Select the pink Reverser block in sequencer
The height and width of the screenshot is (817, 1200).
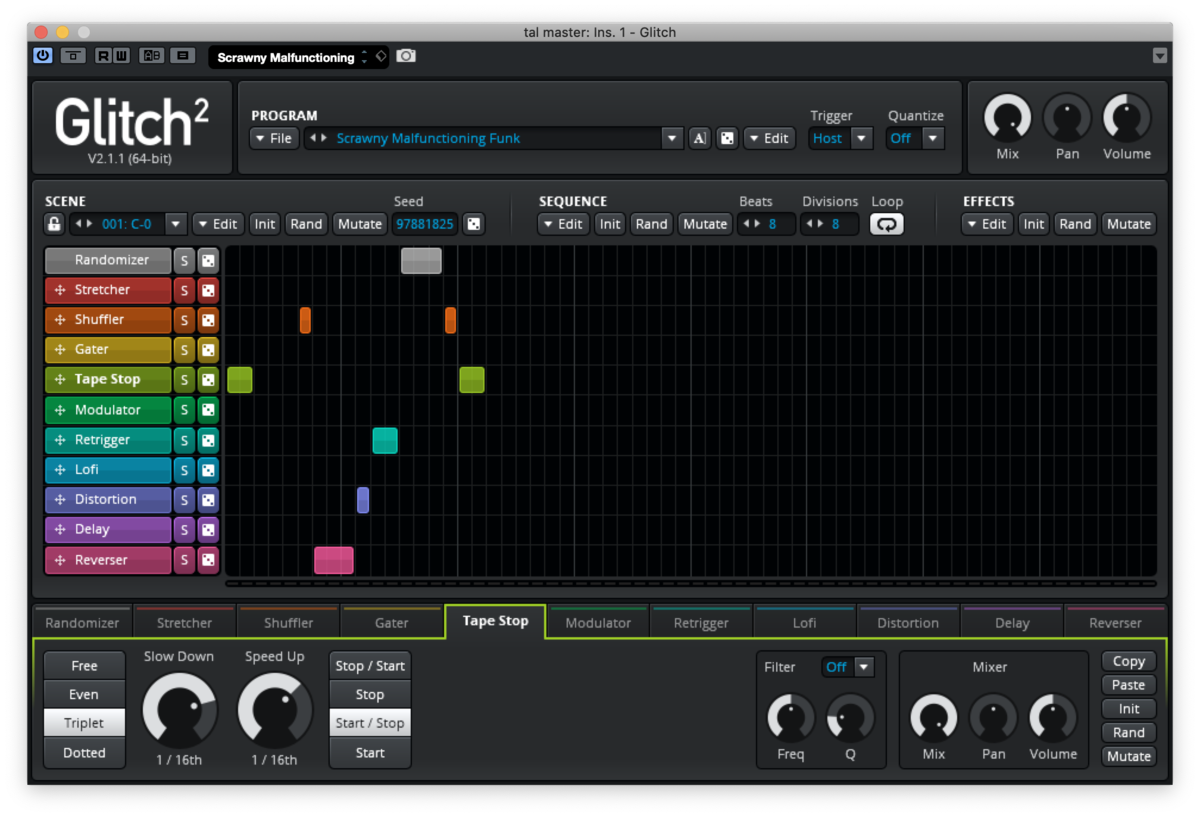click(x=334, y=560)
